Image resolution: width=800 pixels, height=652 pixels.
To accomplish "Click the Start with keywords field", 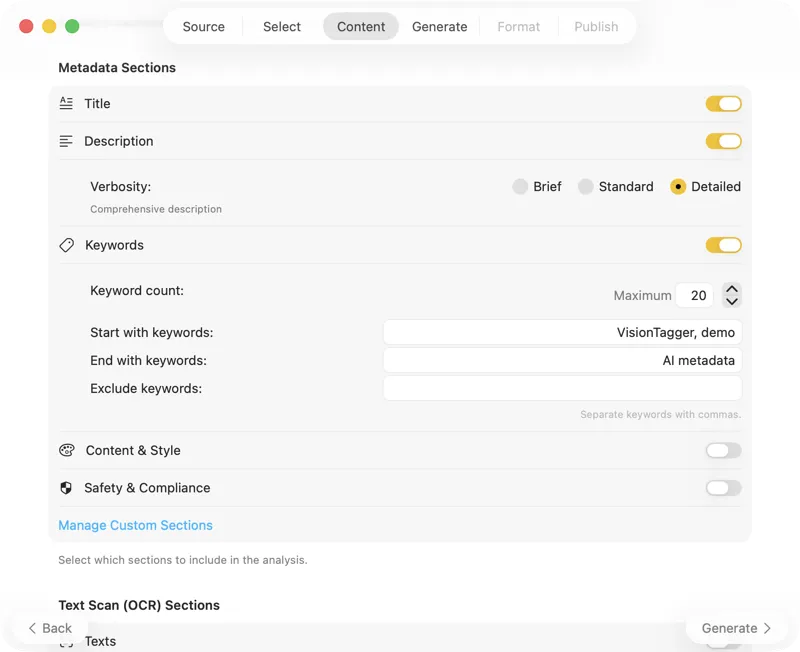I will tap(562, 333).
